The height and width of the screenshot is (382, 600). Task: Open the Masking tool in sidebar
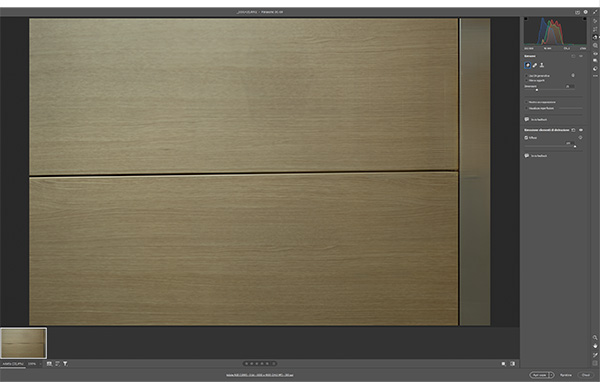point(595,45)
